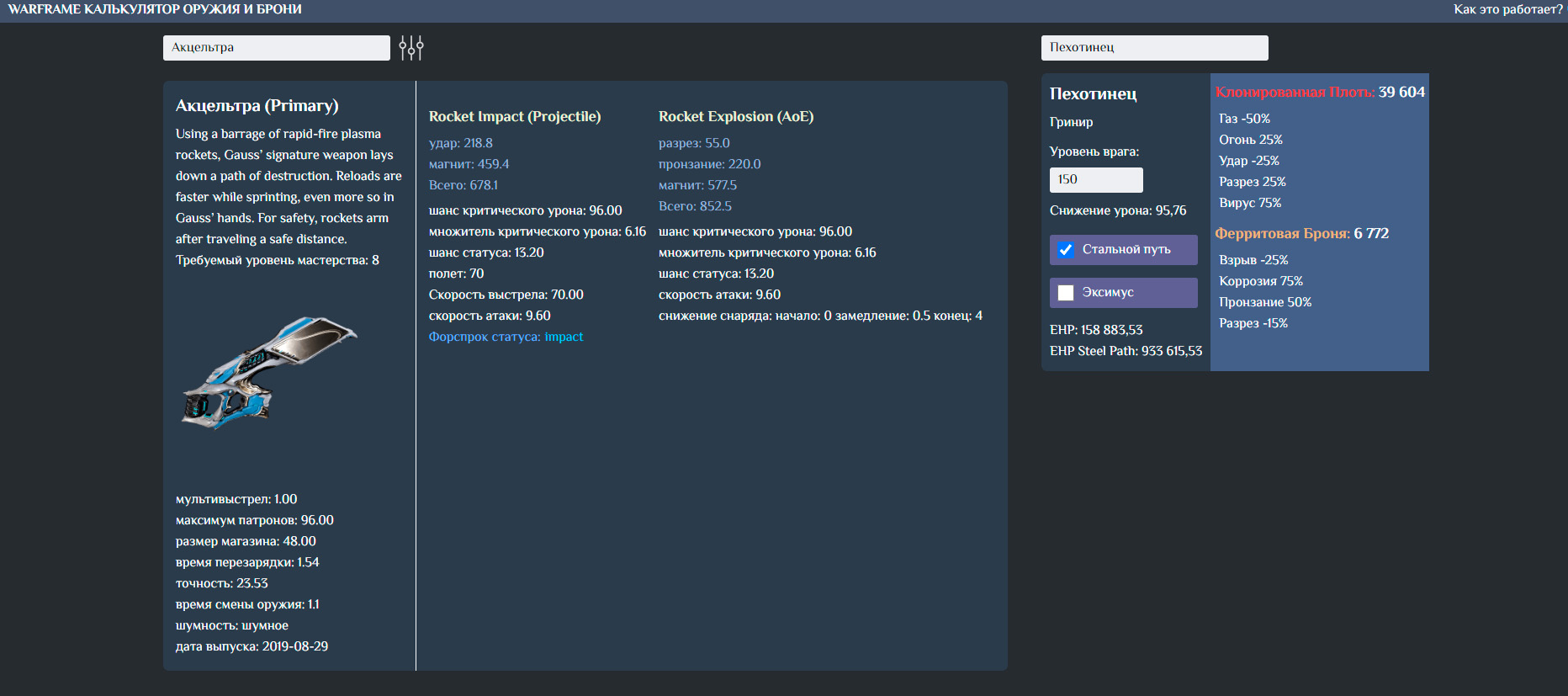
Task: Click the дата выпуска release date line
Action: [252, 646]
